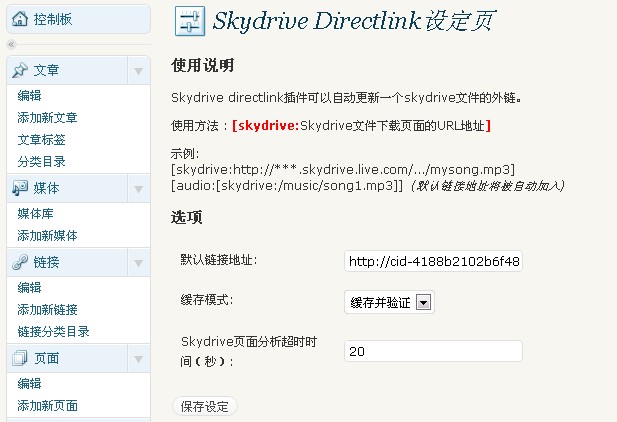The height and width of the screenshot is (422, 617).
Task: Focus the 默认链接地址 URL field
Action: tap(433, 261)
